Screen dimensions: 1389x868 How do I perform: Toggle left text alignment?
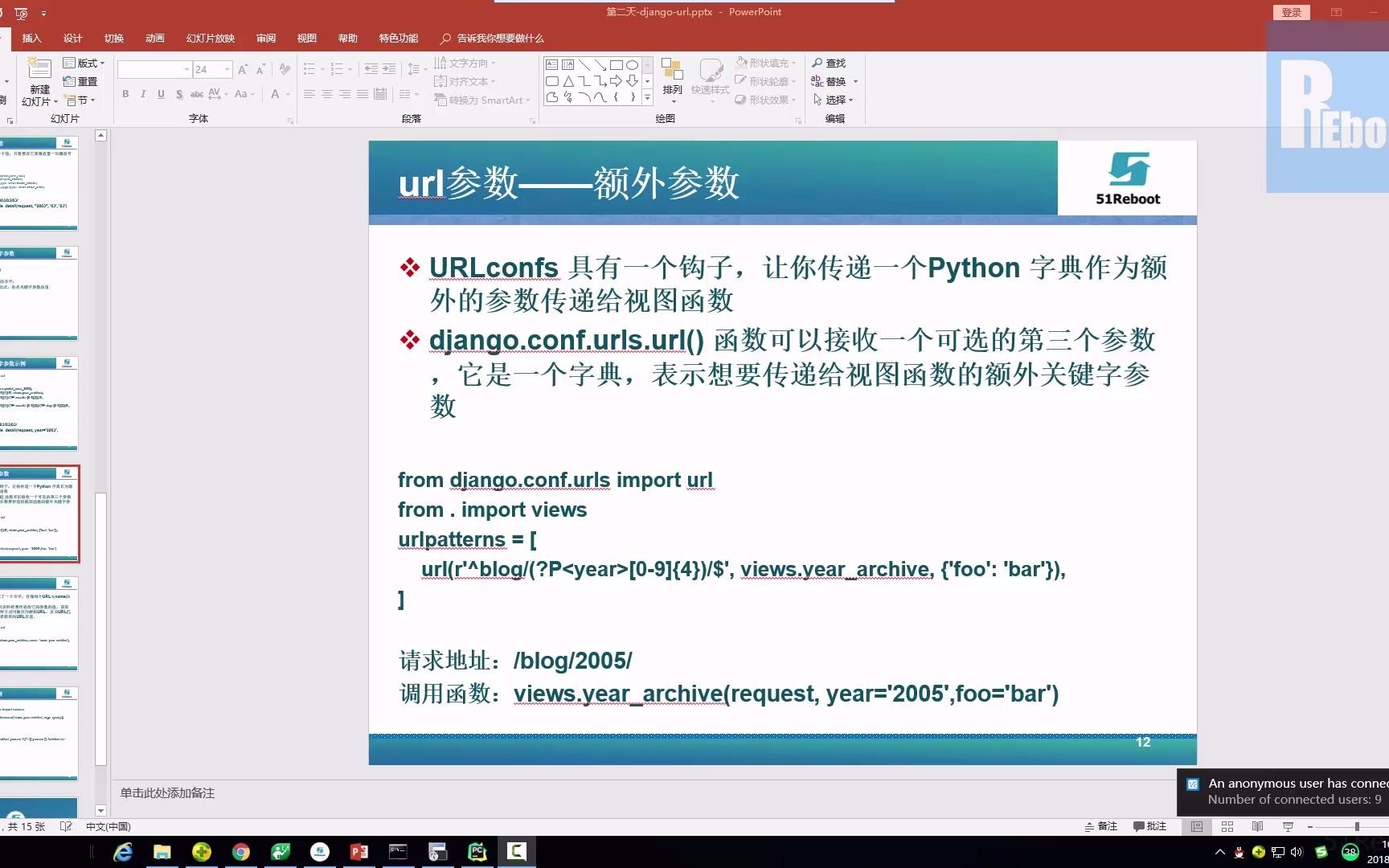(x=309, y=94)
